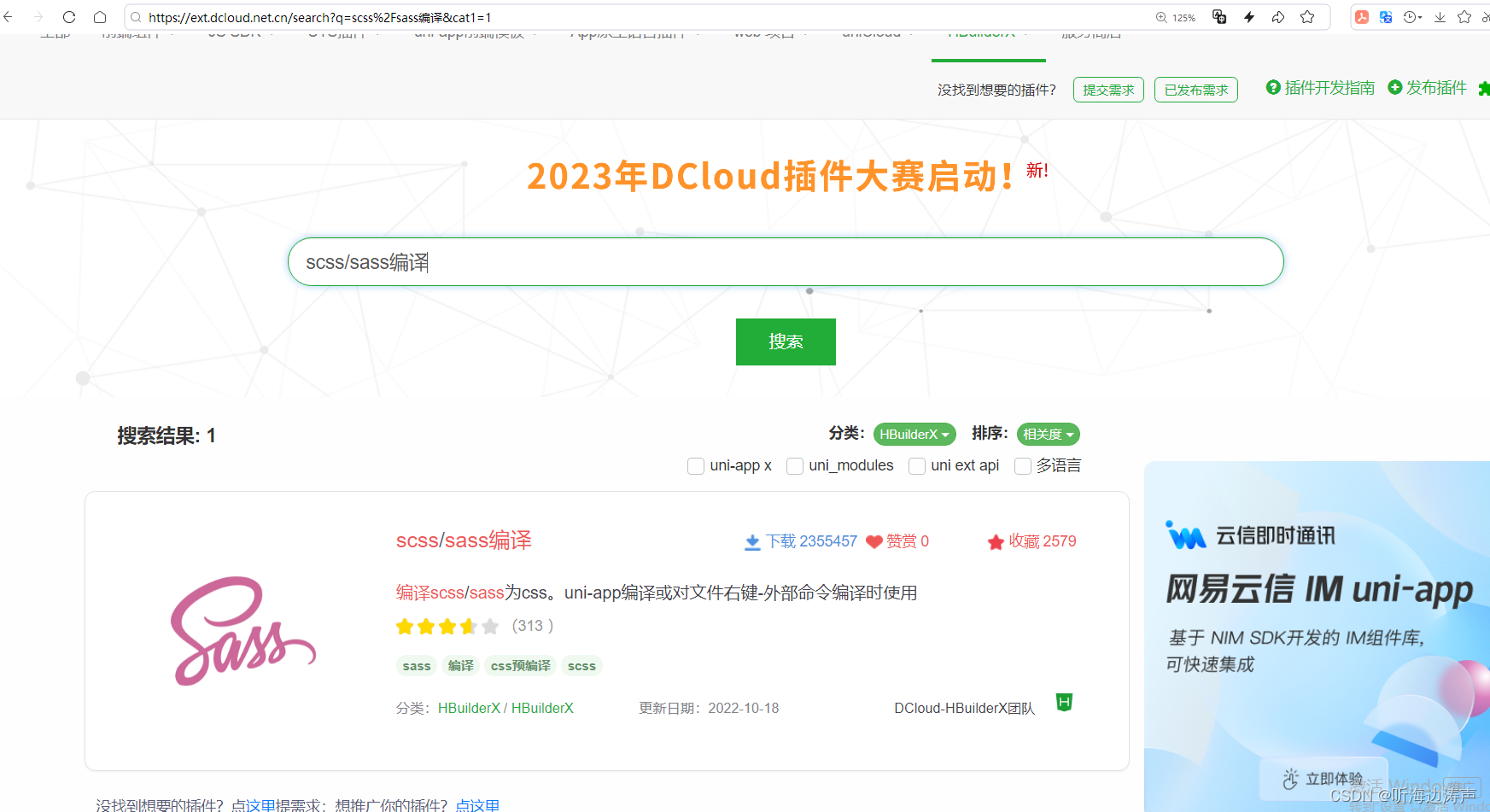
Task: Open the scss/sass编译 plugin title
Action: (x=464, y=540)
